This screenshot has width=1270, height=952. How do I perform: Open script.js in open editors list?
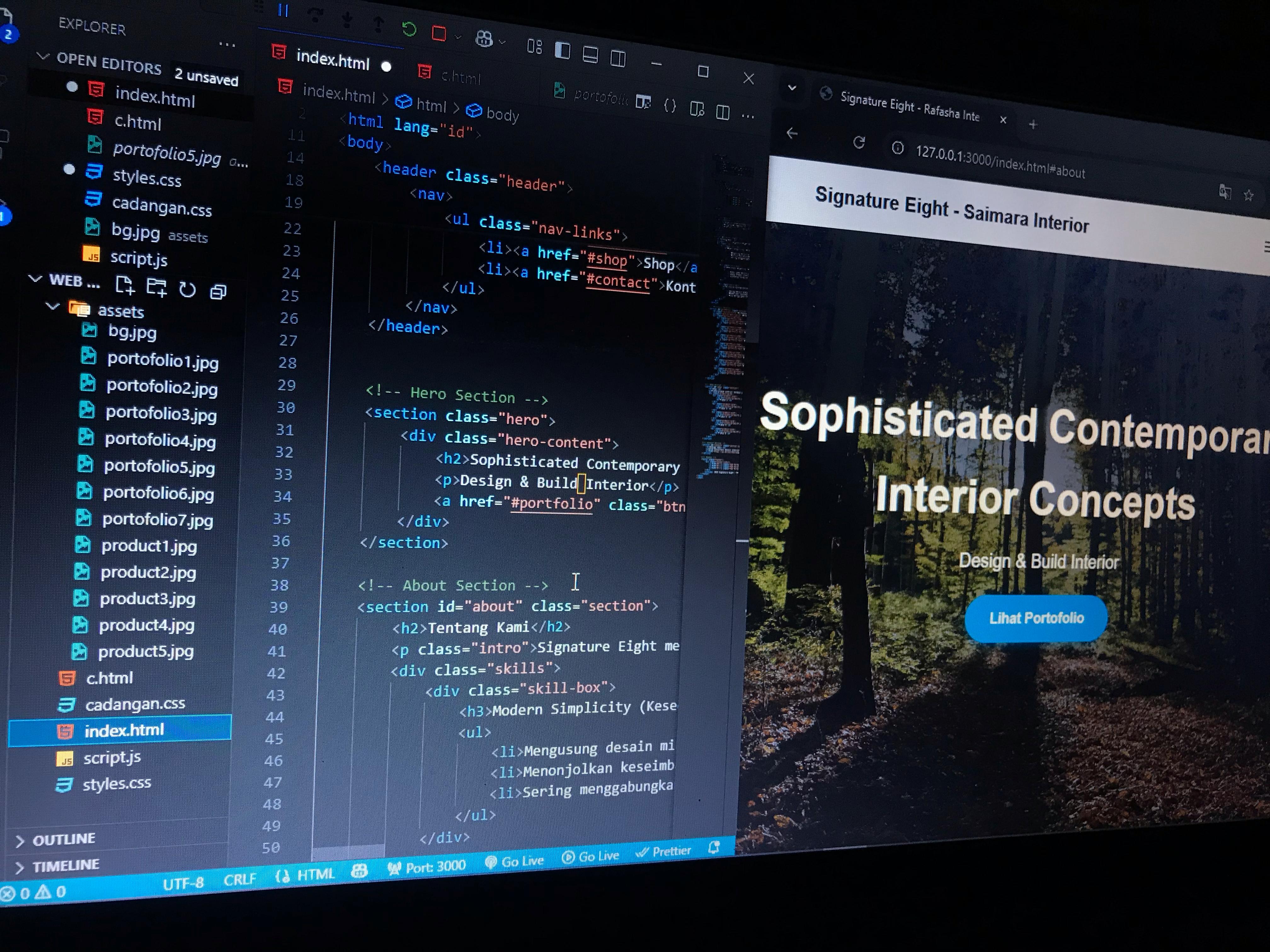(x=138, y=258)
